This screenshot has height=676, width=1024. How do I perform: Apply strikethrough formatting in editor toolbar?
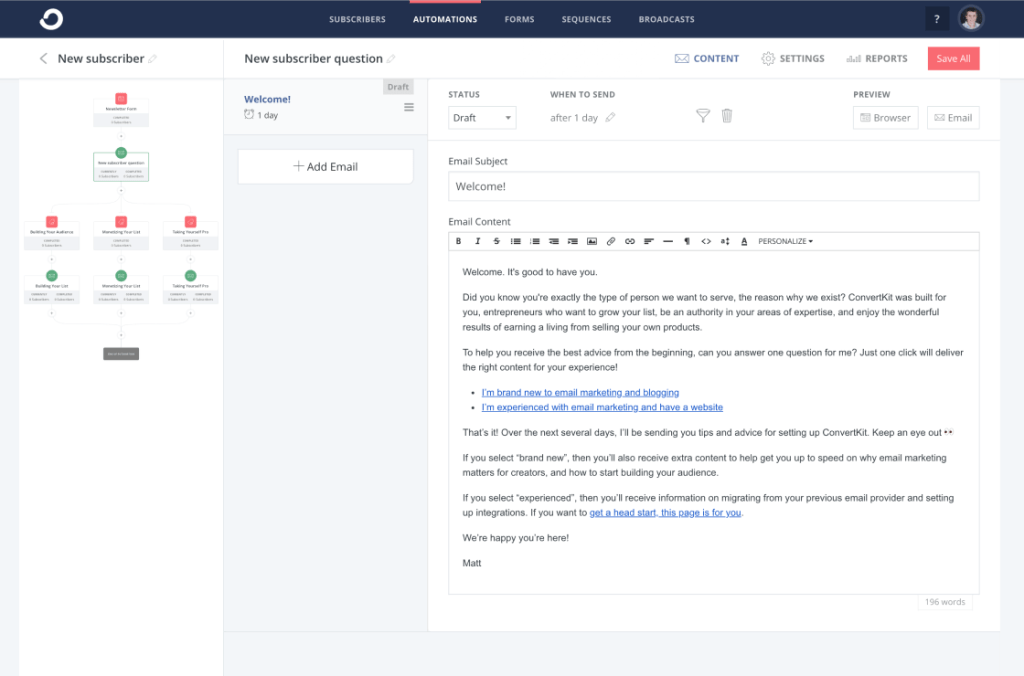click(497, 241)
